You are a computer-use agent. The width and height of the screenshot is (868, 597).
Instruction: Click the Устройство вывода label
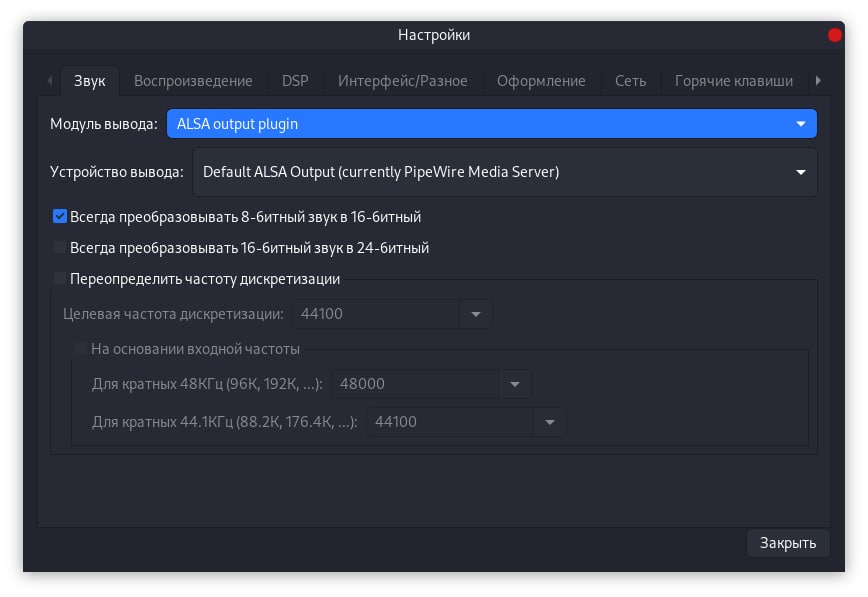(x=117, y=172)
